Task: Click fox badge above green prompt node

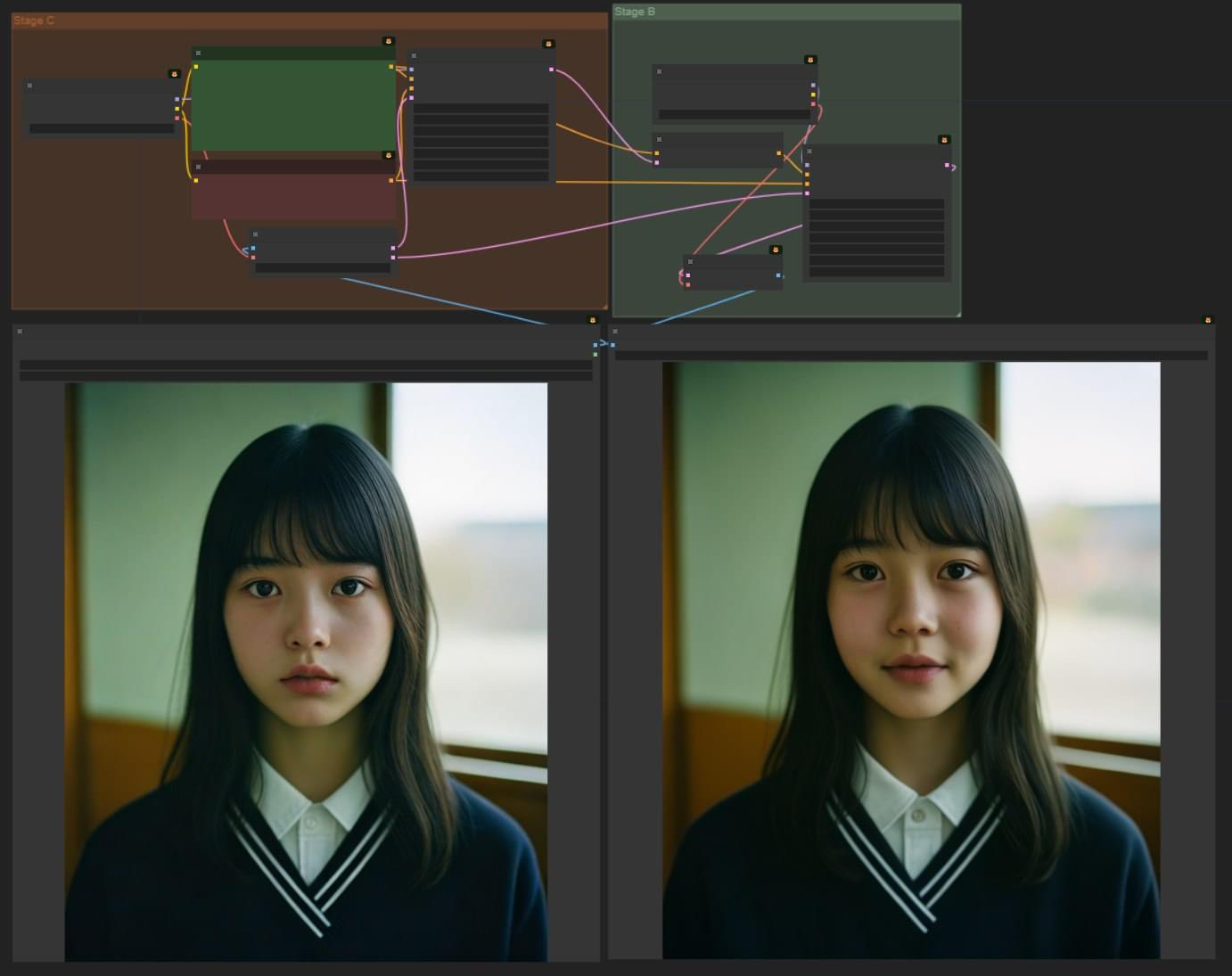Action: coord(389,41)
